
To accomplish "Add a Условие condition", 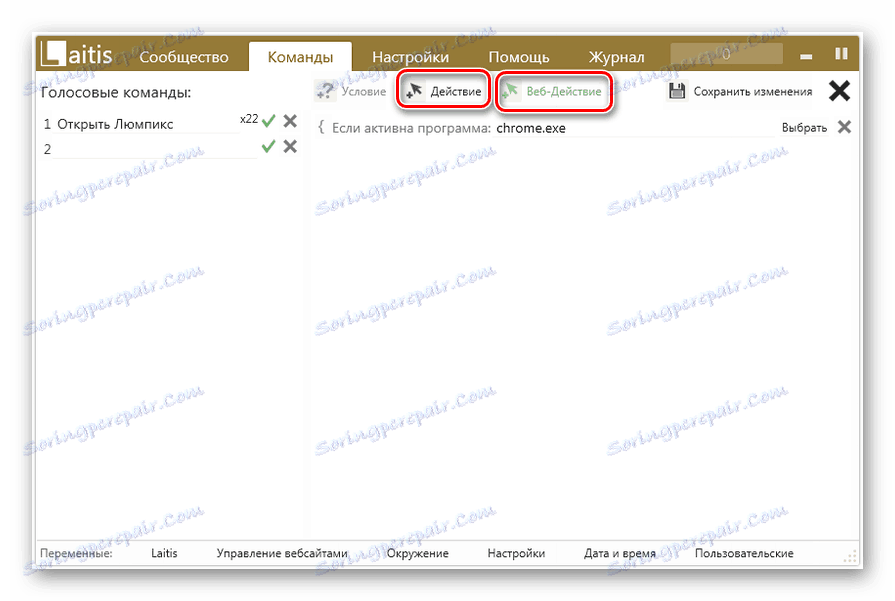I will (x=352, y=91).
